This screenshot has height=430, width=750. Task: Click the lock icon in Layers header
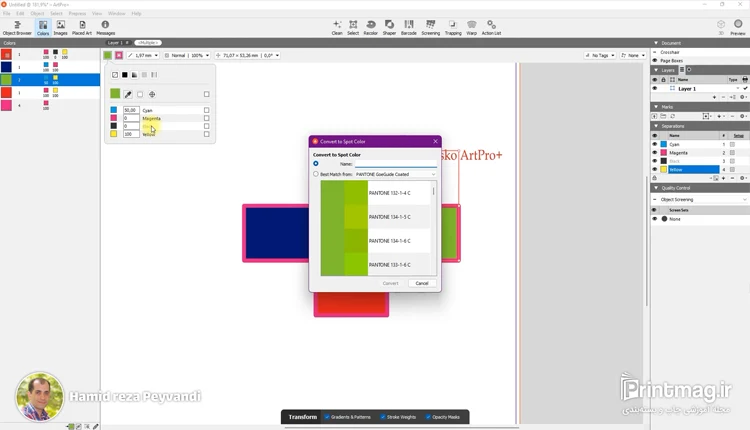pos(663,79)
